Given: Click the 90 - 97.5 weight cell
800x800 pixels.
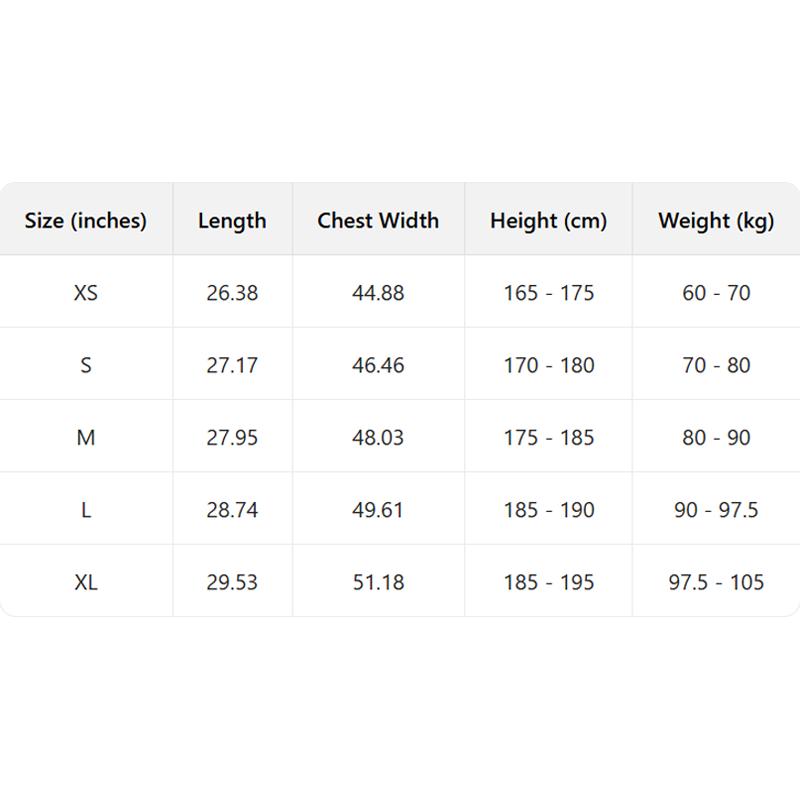Looking at the screenshot, I should click(716, 510).
